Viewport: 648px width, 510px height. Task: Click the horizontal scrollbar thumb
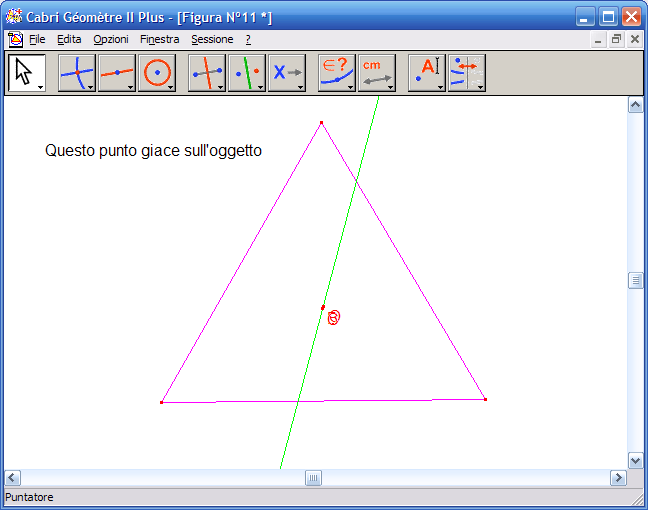pyautogui.click(x=313, y=478)
